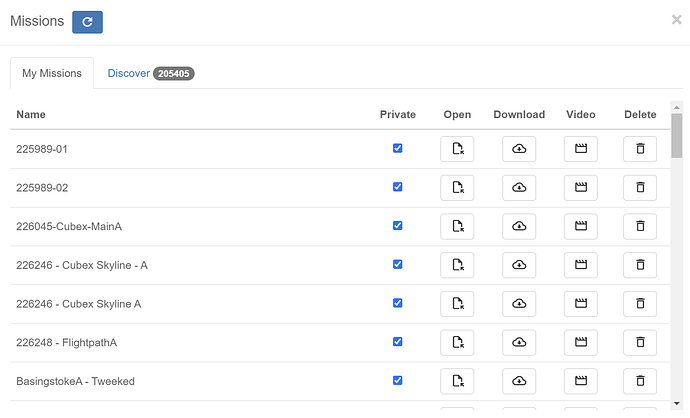Open mission 226246 - Cubex Skyline - A

click(457, 265)
